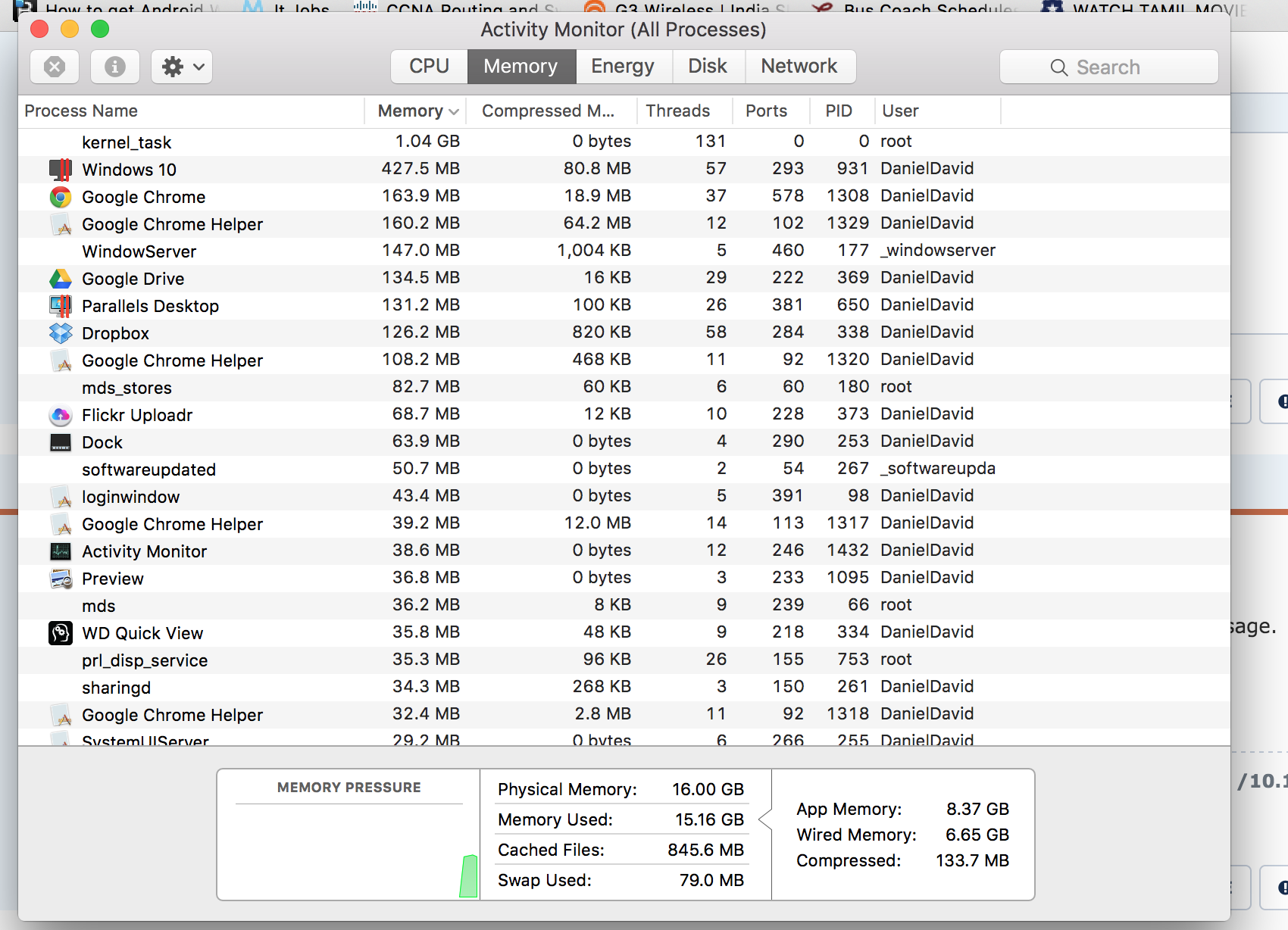This screenshot has width=1288, height=930.
Task: Click the Windows 10 process icon
Action: (x=61, y=170)
